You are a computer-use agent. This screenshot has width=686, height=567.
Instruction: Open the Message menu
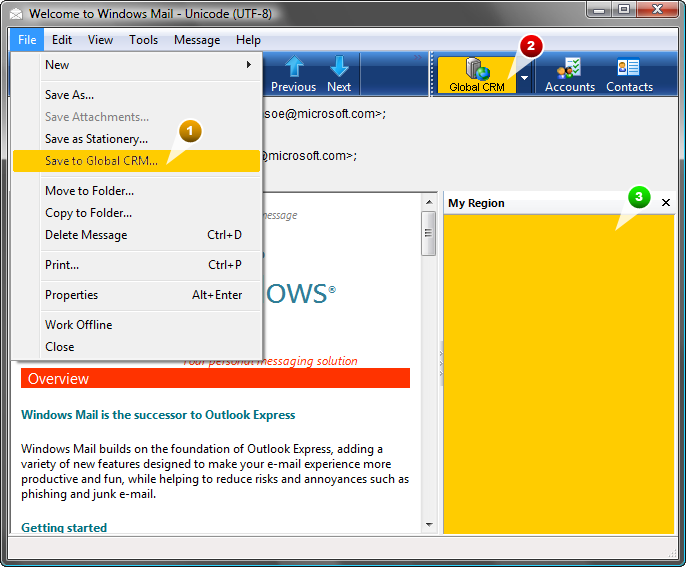pos(197,40)
